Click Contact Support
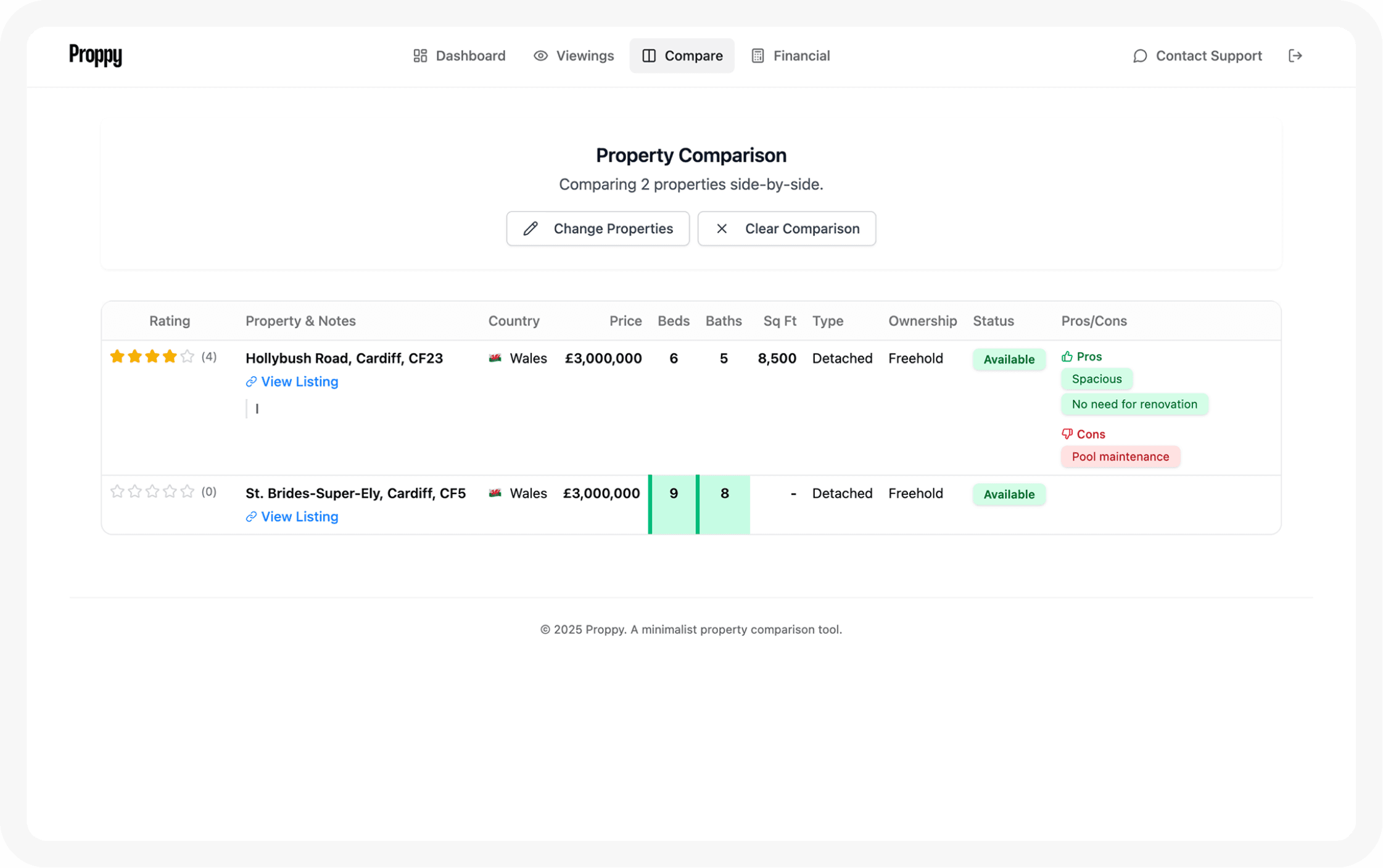 pos(1197,56)
